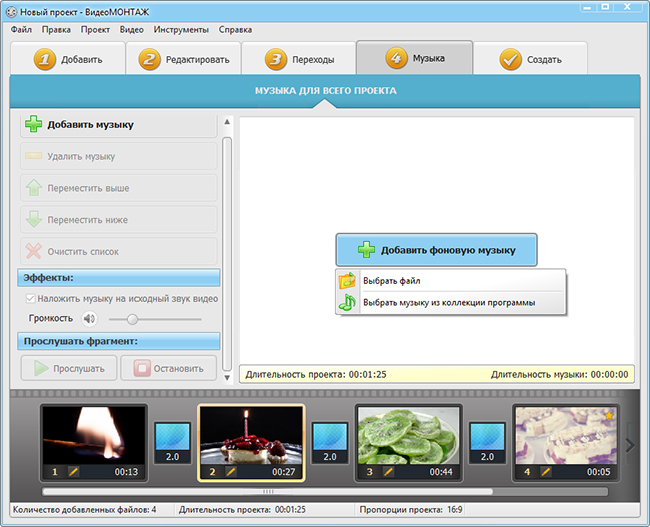
Task: Click the green music note collection icon
Action: point(347,302)
